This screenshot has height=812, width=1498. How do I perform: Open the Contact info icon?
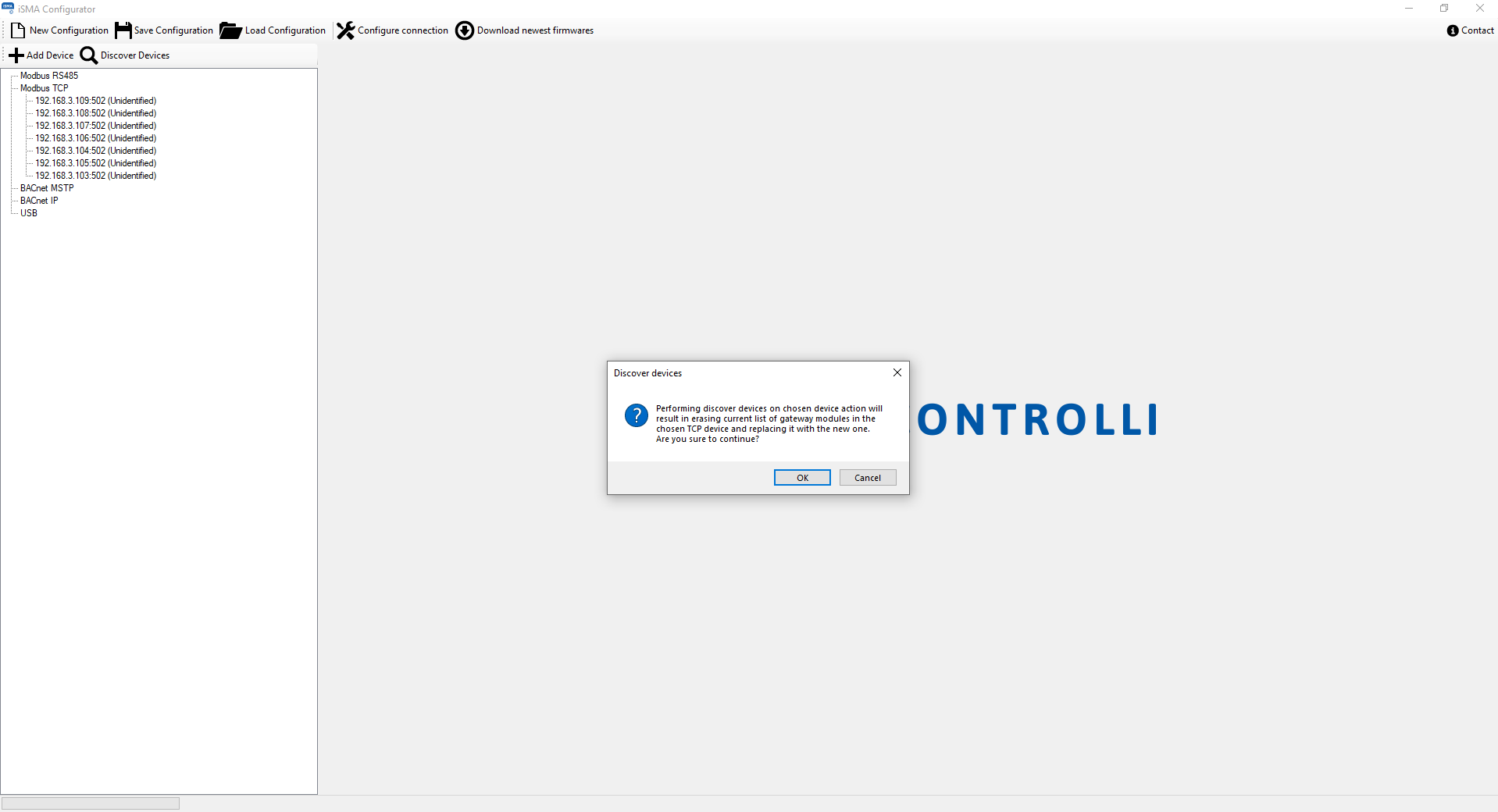pyautogui.click(x=1453, y=30)
